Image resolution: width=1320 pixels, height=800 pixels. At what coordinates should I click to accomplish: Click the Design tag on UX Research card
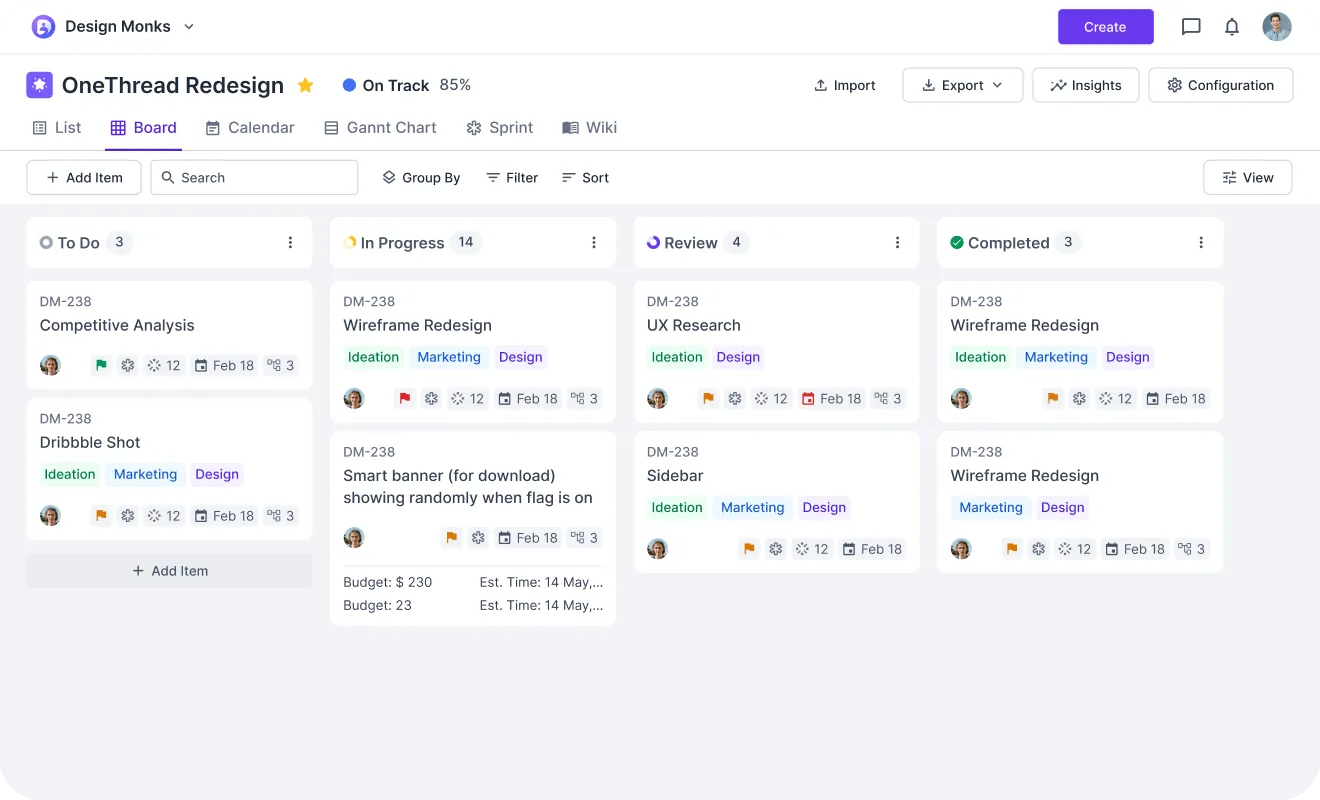[x=738, y=357]
